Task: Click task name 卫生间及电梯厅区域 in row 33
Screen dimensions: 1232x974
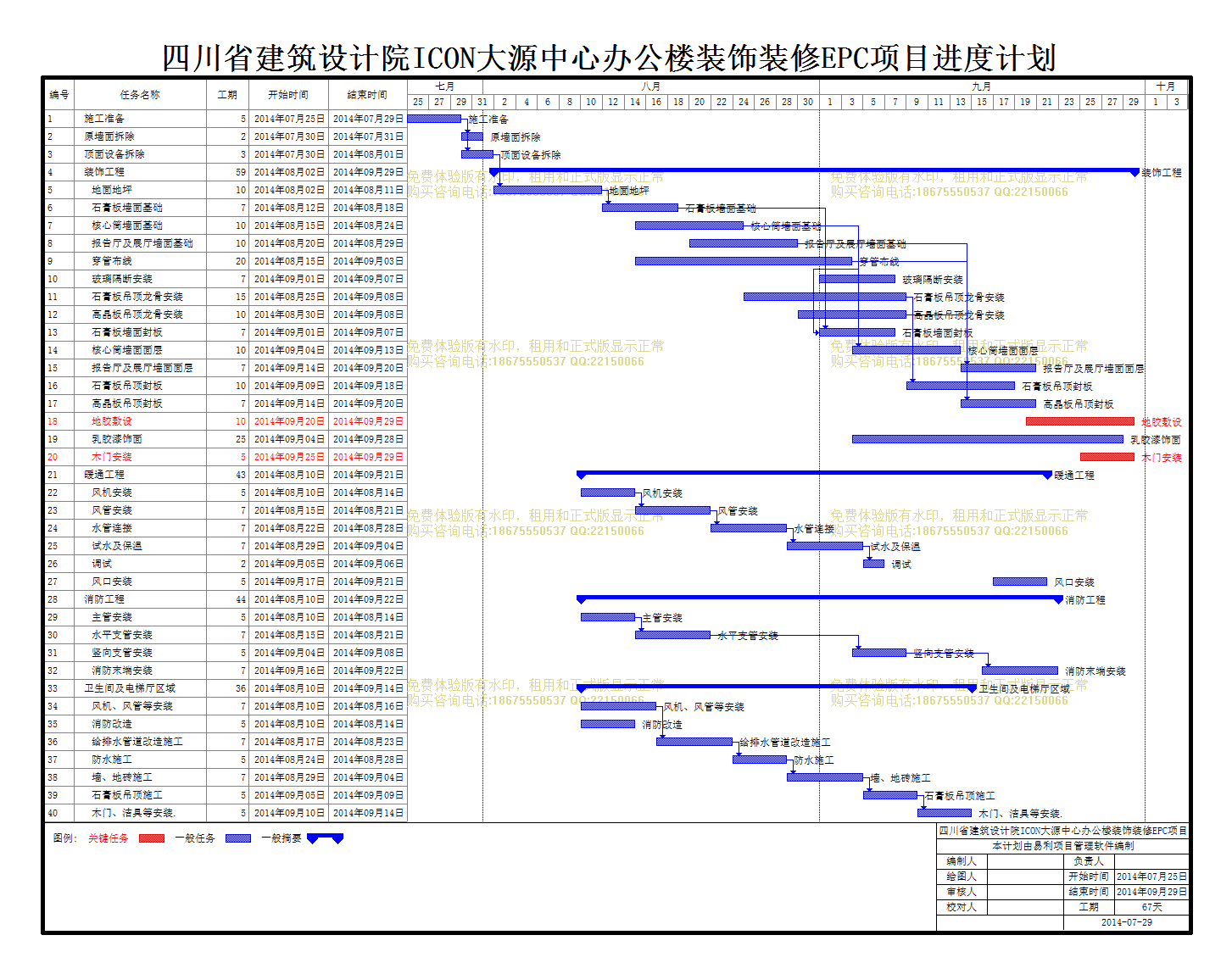Action: click(130, 688)
